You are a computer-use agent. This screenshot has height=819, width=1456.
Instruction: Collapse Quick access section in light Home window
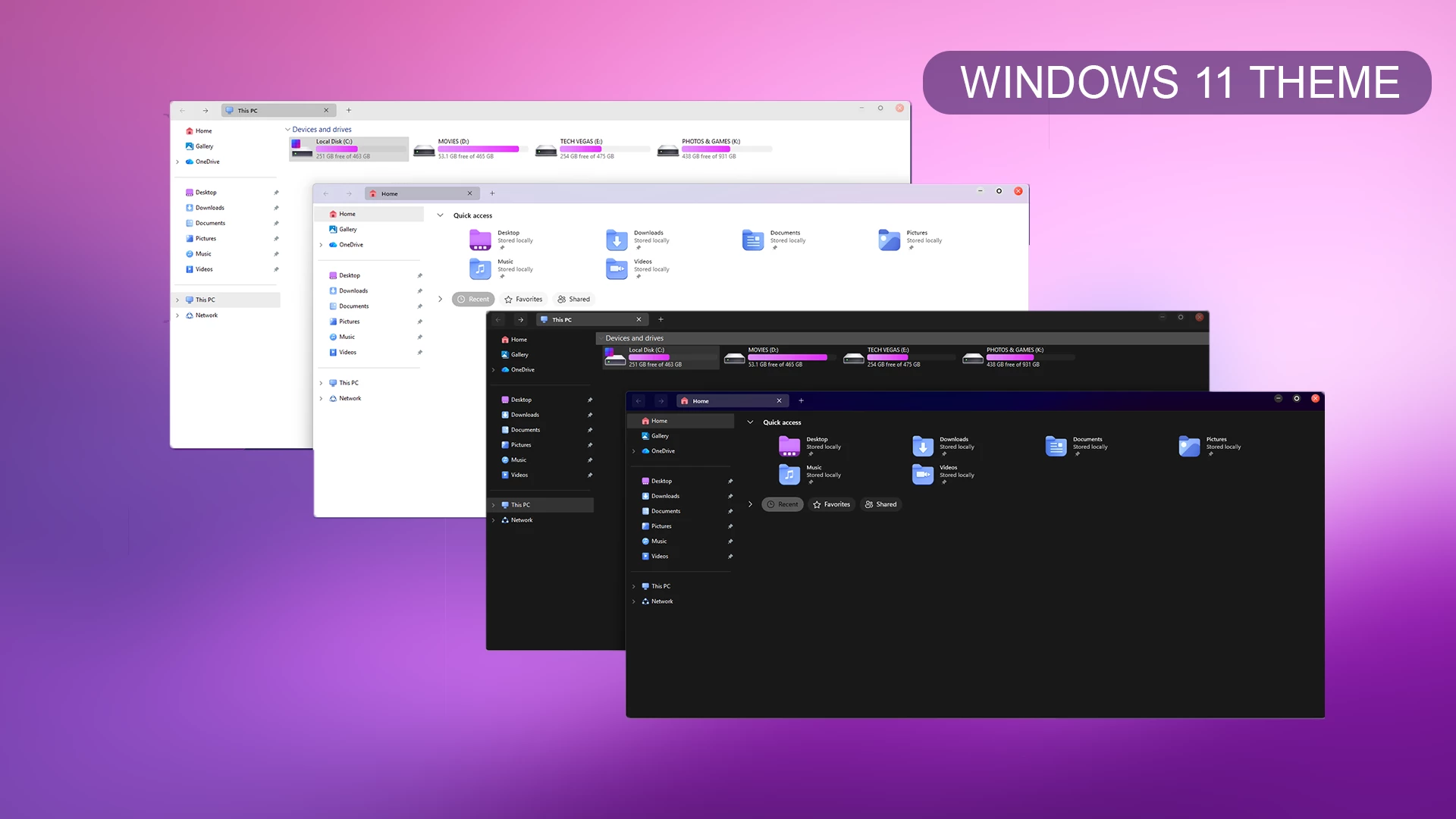[x=440, y=215]
